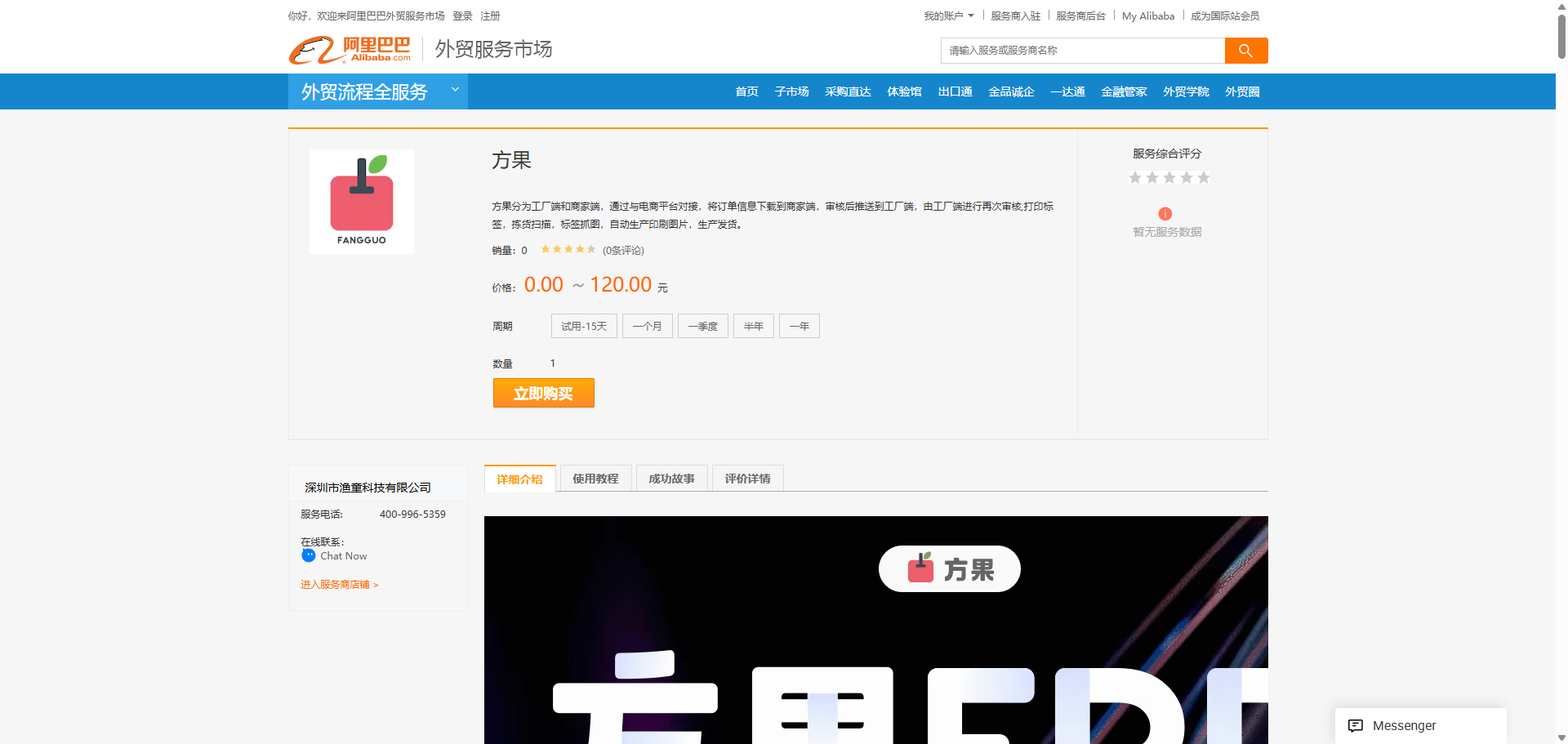Switch to the 评价详情 tab

[748, 479]
